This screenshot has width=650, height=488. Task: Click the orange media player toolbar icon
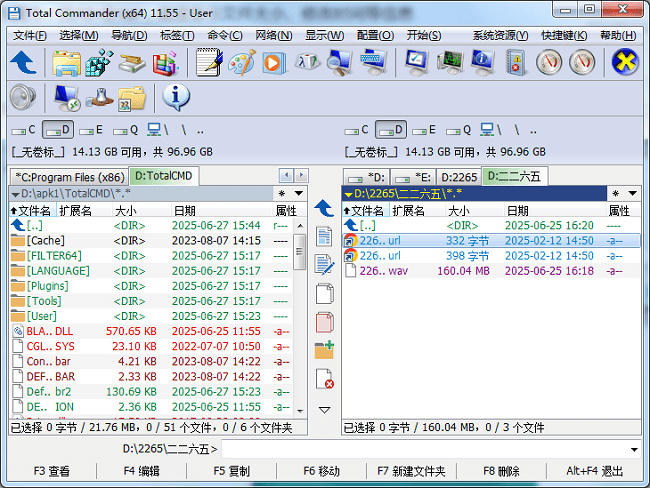(273, 62)
